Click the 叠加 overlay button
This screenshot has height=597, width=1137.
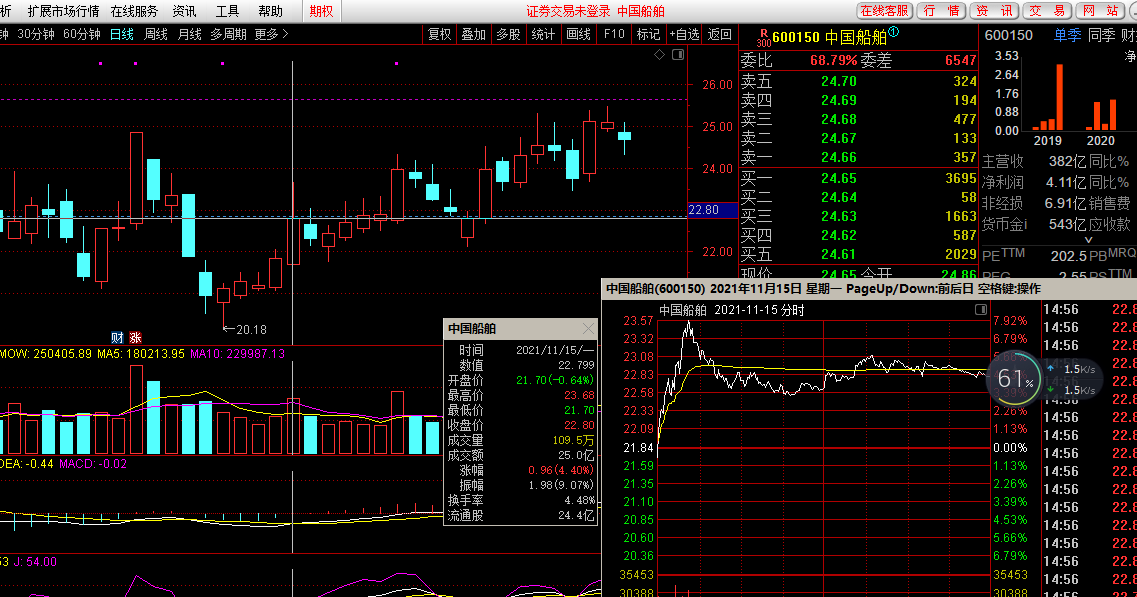tap(474, 34)
